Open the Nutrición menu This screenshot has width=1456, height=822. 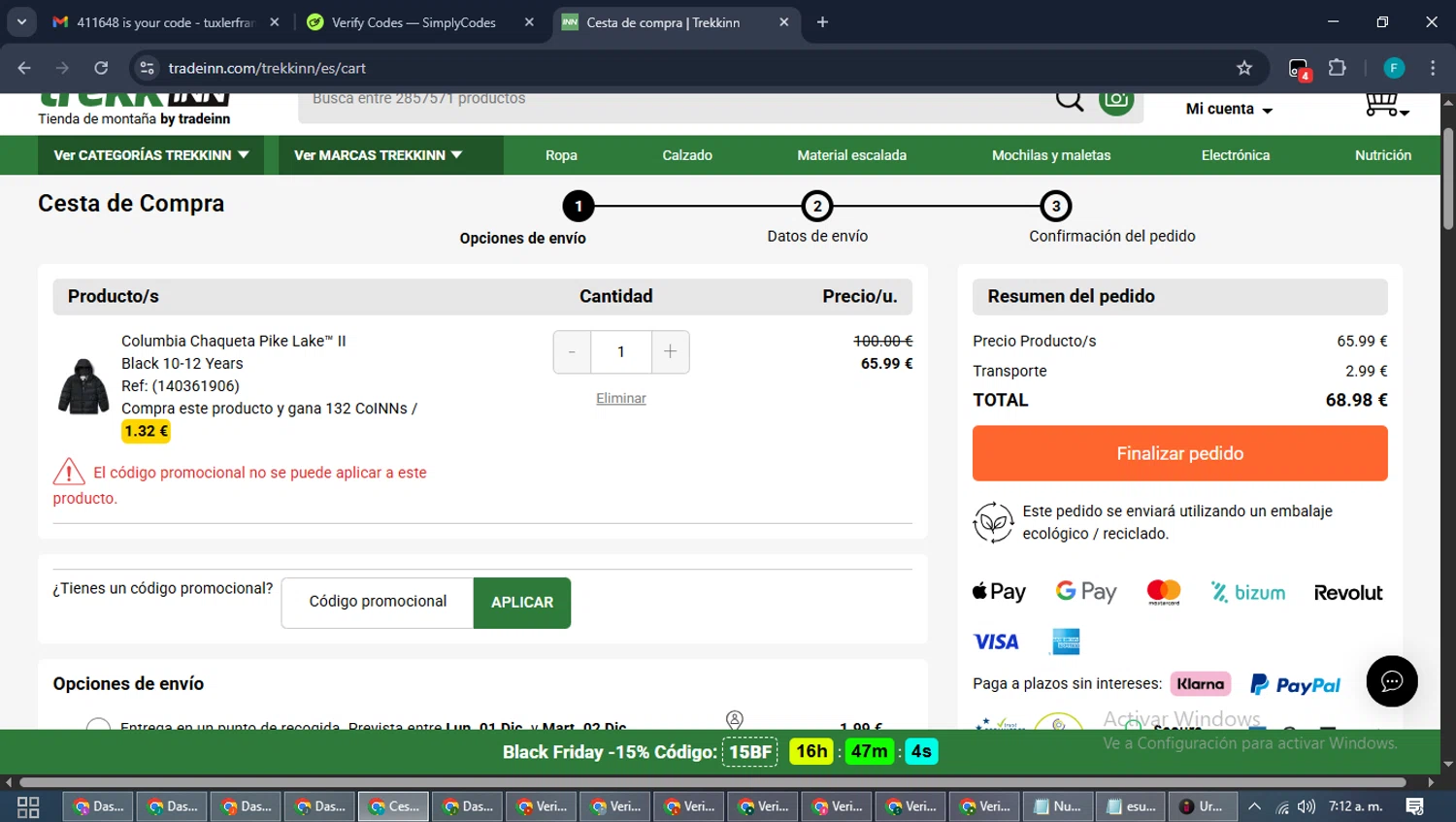click(x=1383, y=155)
